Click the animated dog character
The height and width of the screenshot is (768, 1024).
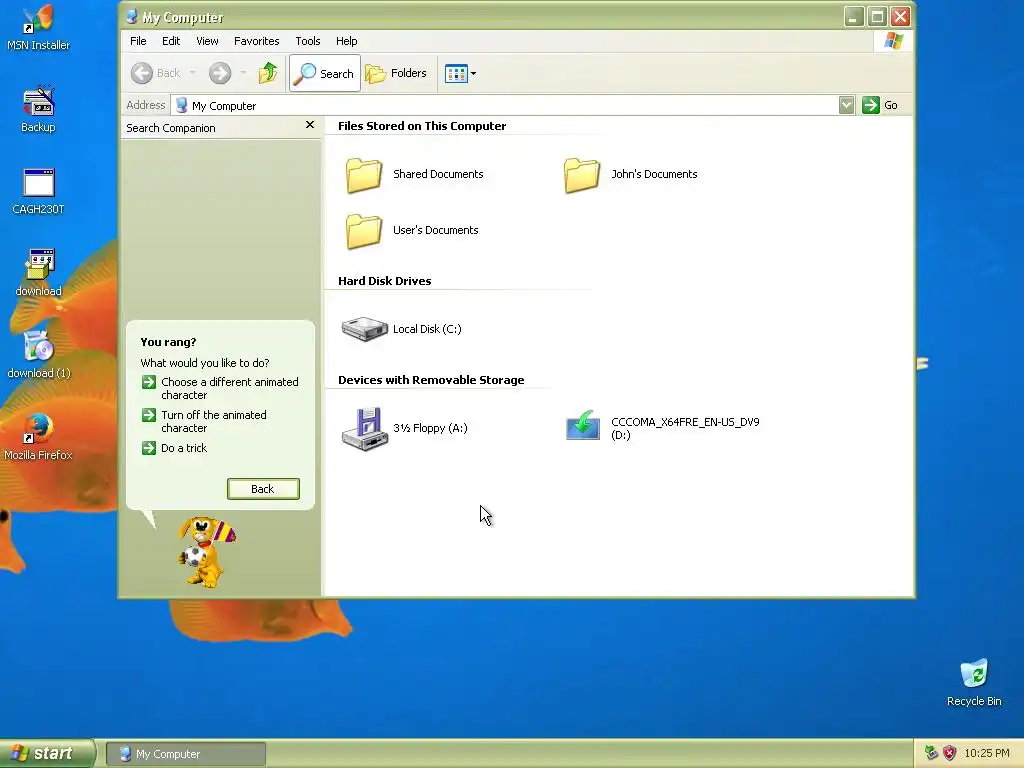pyautogui.click(x=206, y=551)
